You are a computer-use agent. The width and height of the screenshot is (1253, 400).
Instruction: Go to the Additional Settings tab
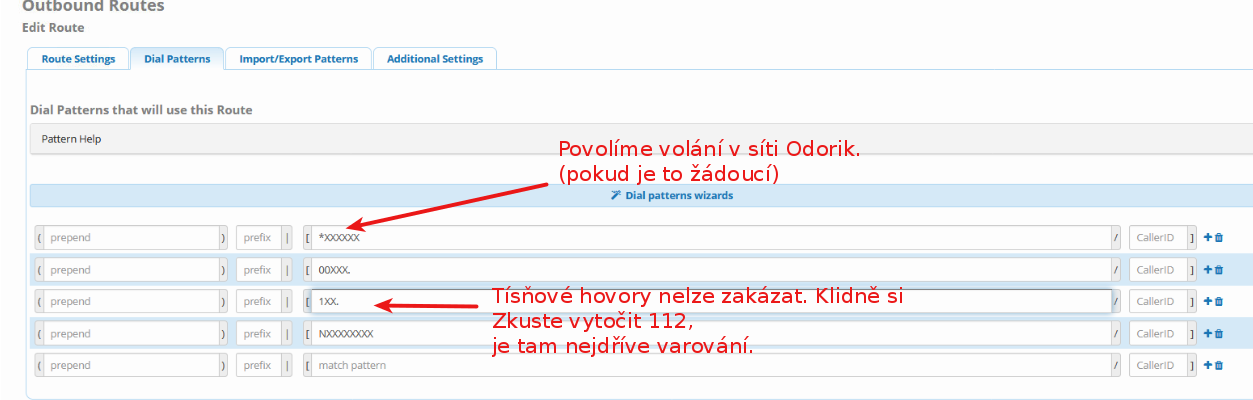tap(435, 59)
